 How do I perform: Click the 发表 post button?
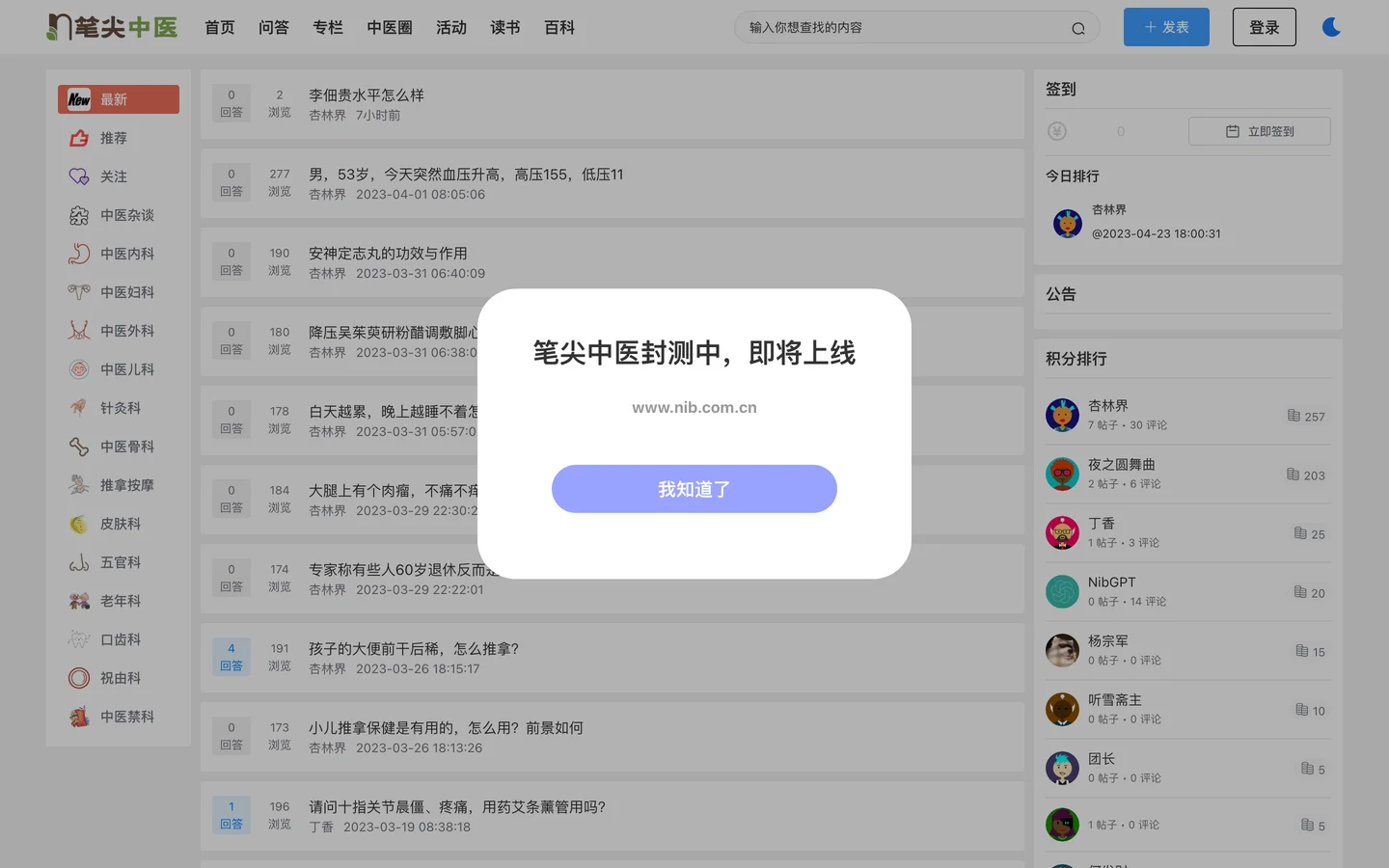point(1166,27)
